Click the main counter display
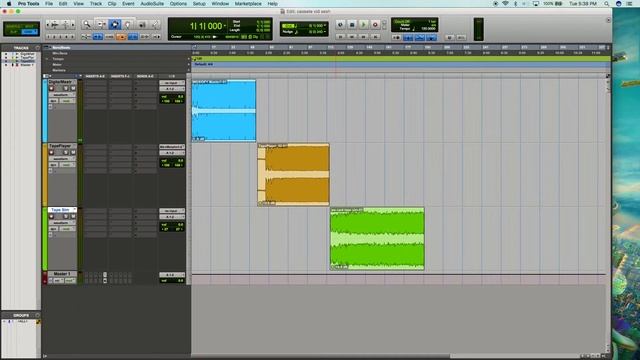This screenshot has width=640, height=360. [207, 26]
